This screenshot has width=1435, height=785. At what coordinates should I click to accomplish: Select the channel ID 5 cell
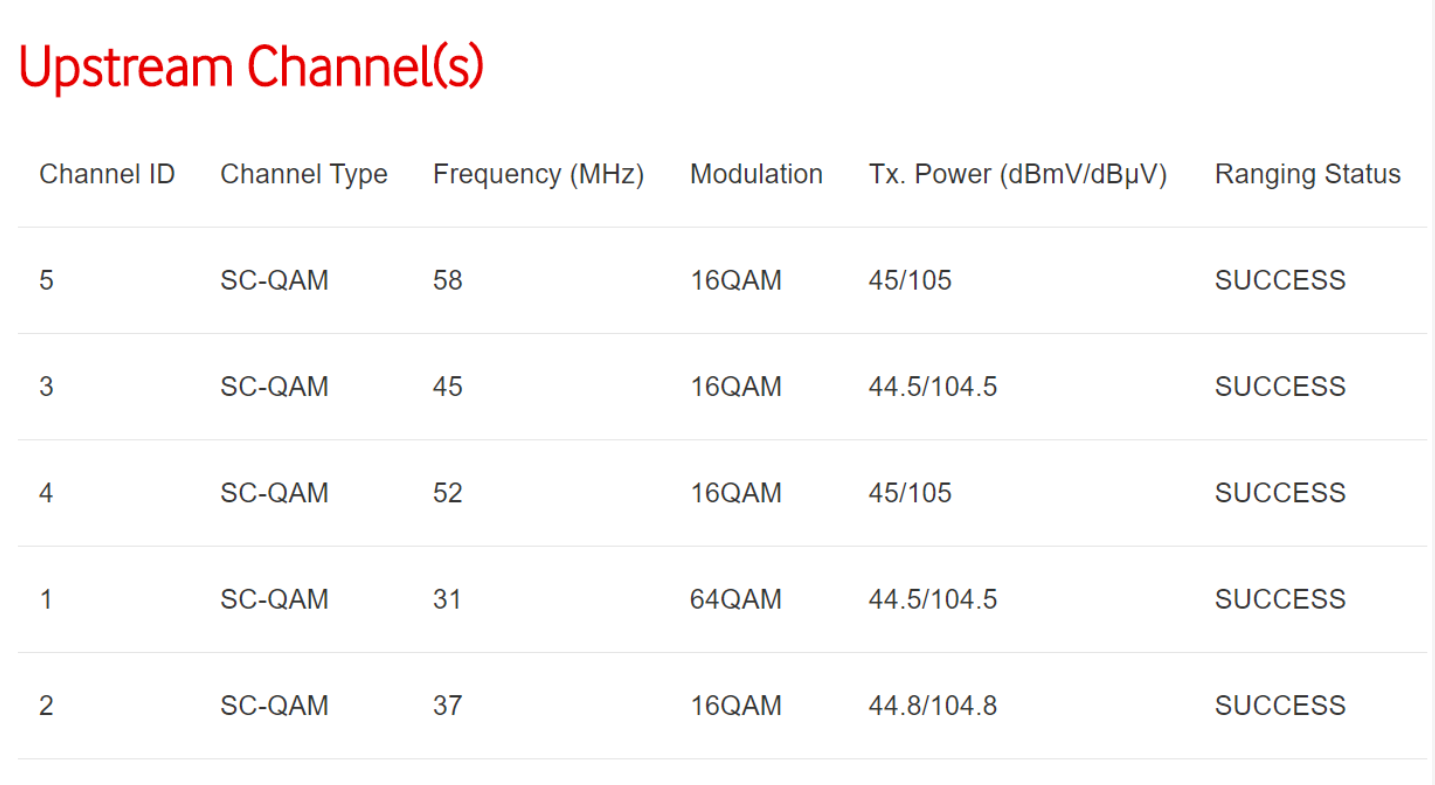[46, 280]
